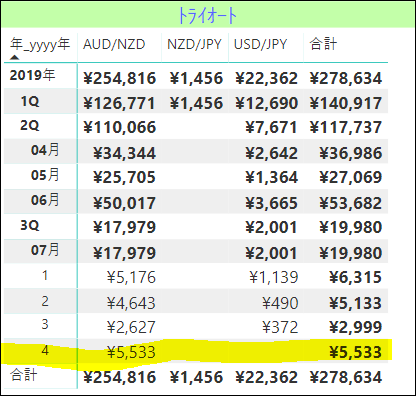416x396 pixels.
Task: Collapse the 2019年 row header
Action: click(x=32, y=75)
